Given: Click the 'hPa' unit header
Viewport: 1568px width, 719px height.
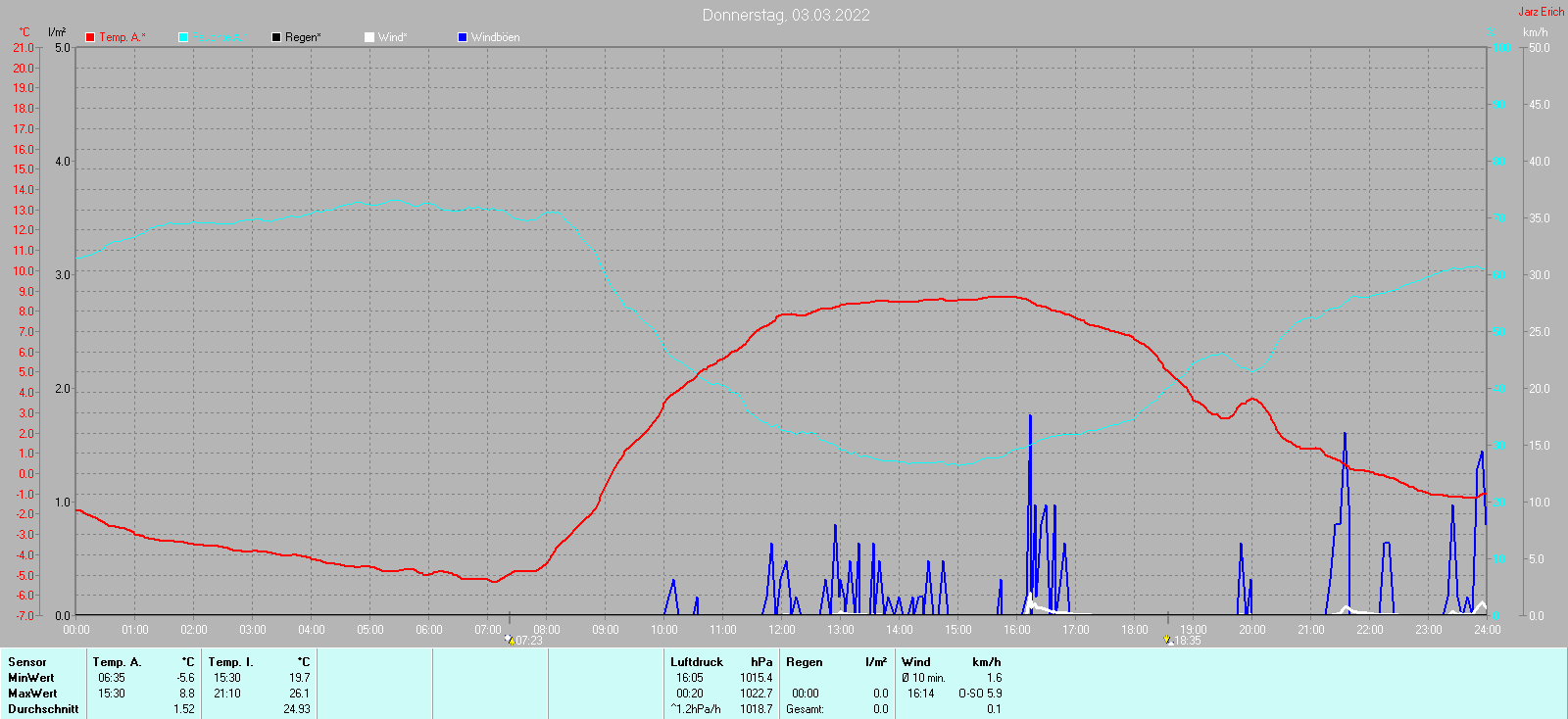Looking at the screenshot, I should (761, 662).
